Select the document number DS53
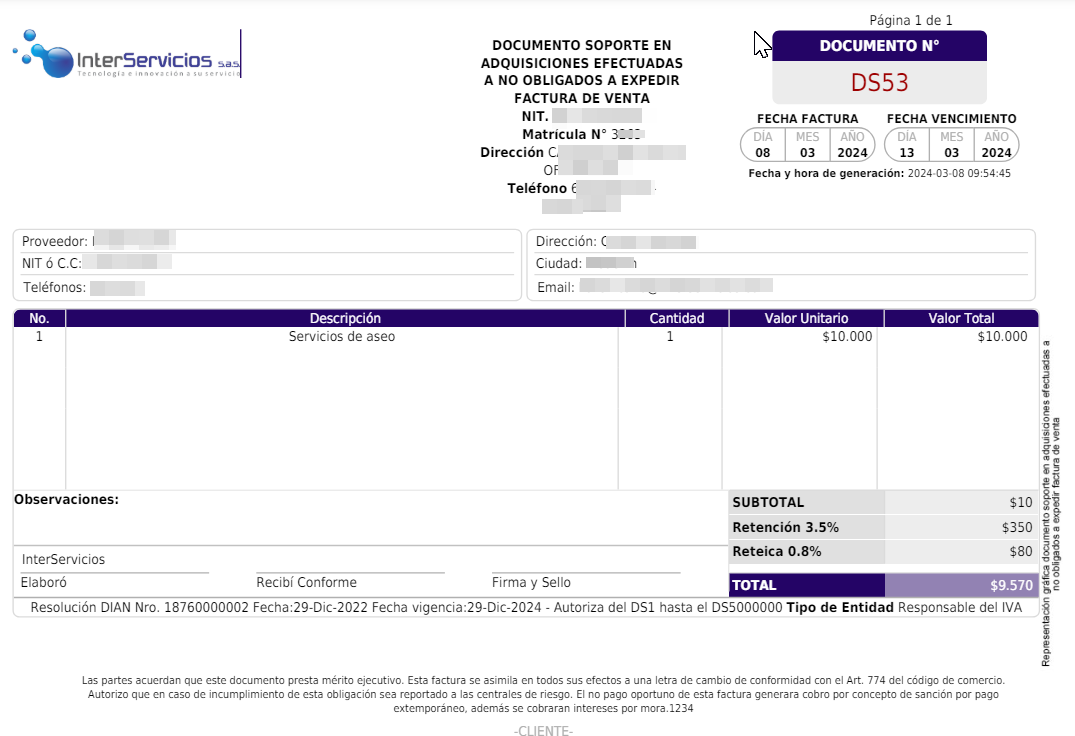 pyautogui.click(x=879, y=82)
